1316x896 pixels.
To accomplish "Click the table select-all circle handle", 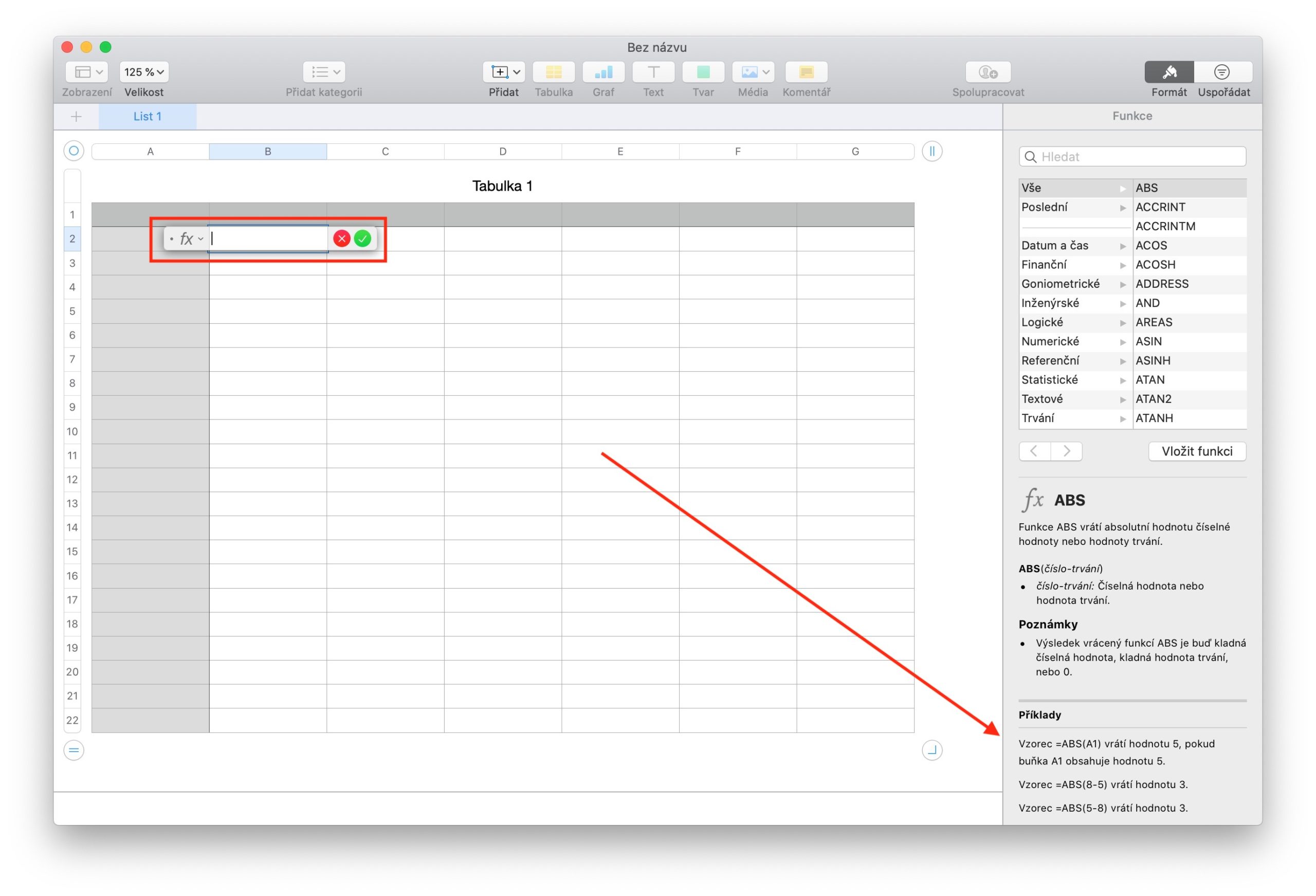I will 74,151.
